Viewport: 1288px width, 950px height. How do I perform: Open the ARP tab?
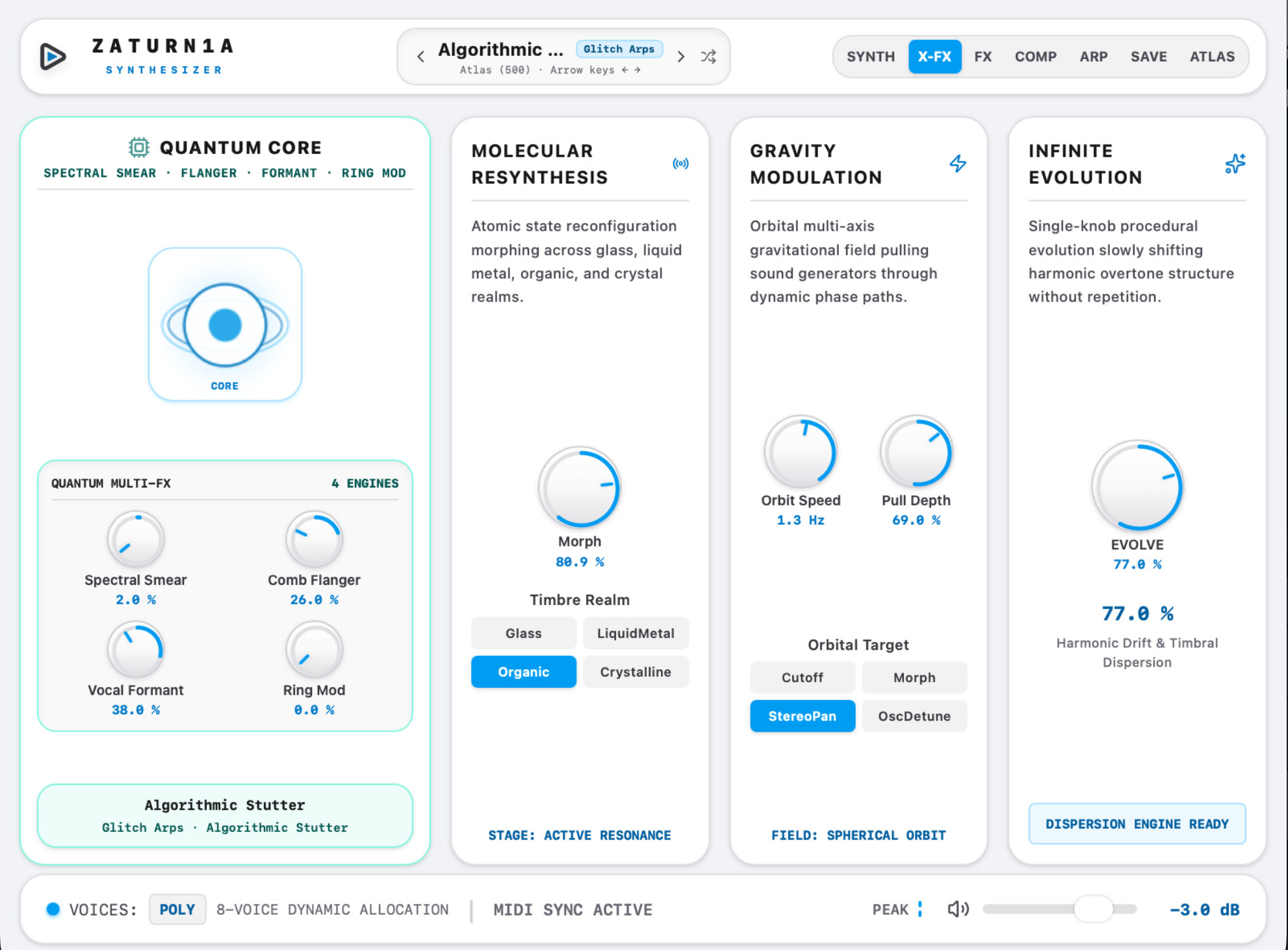point(1094,57)
